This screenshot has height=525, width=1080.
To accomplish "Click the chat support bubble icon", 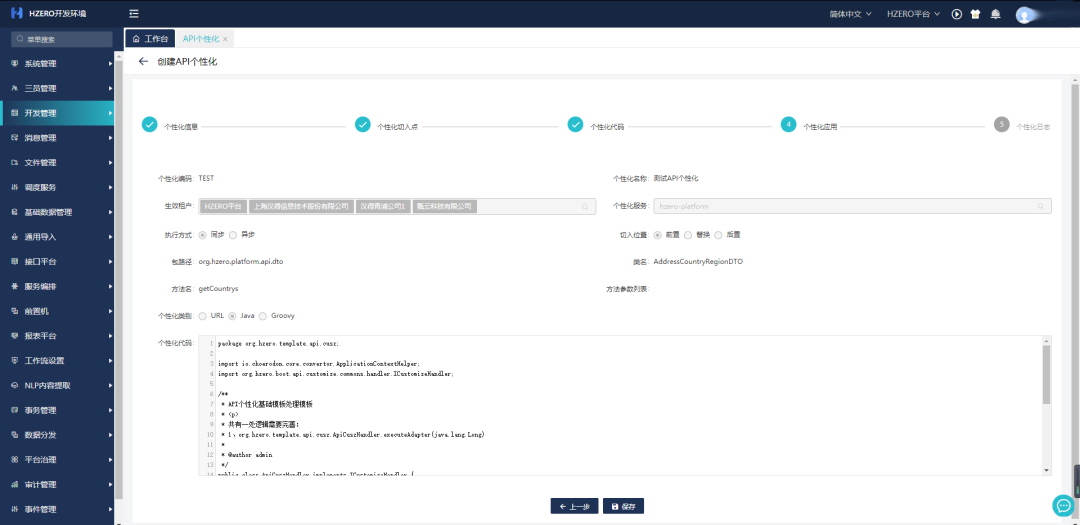I will pos(1062,505).
